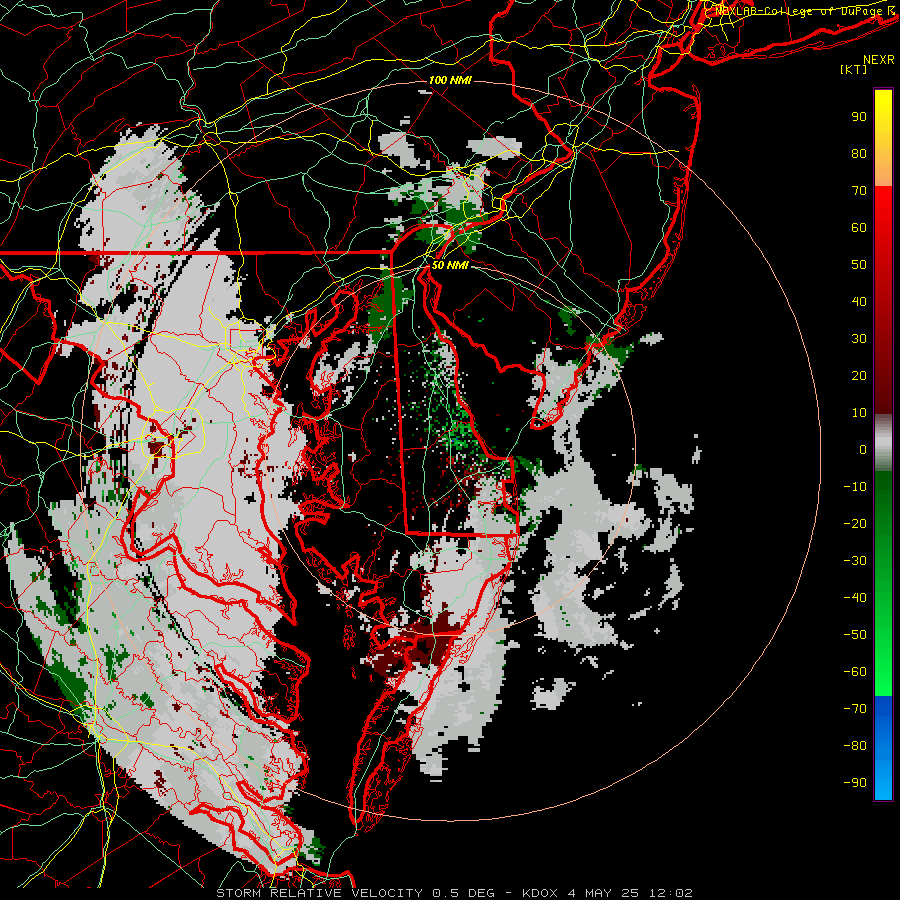The height and width of the screenshot is (900, 900).
Task: Click the 70 value on velocity scale
Action: (x=859, y=191)
